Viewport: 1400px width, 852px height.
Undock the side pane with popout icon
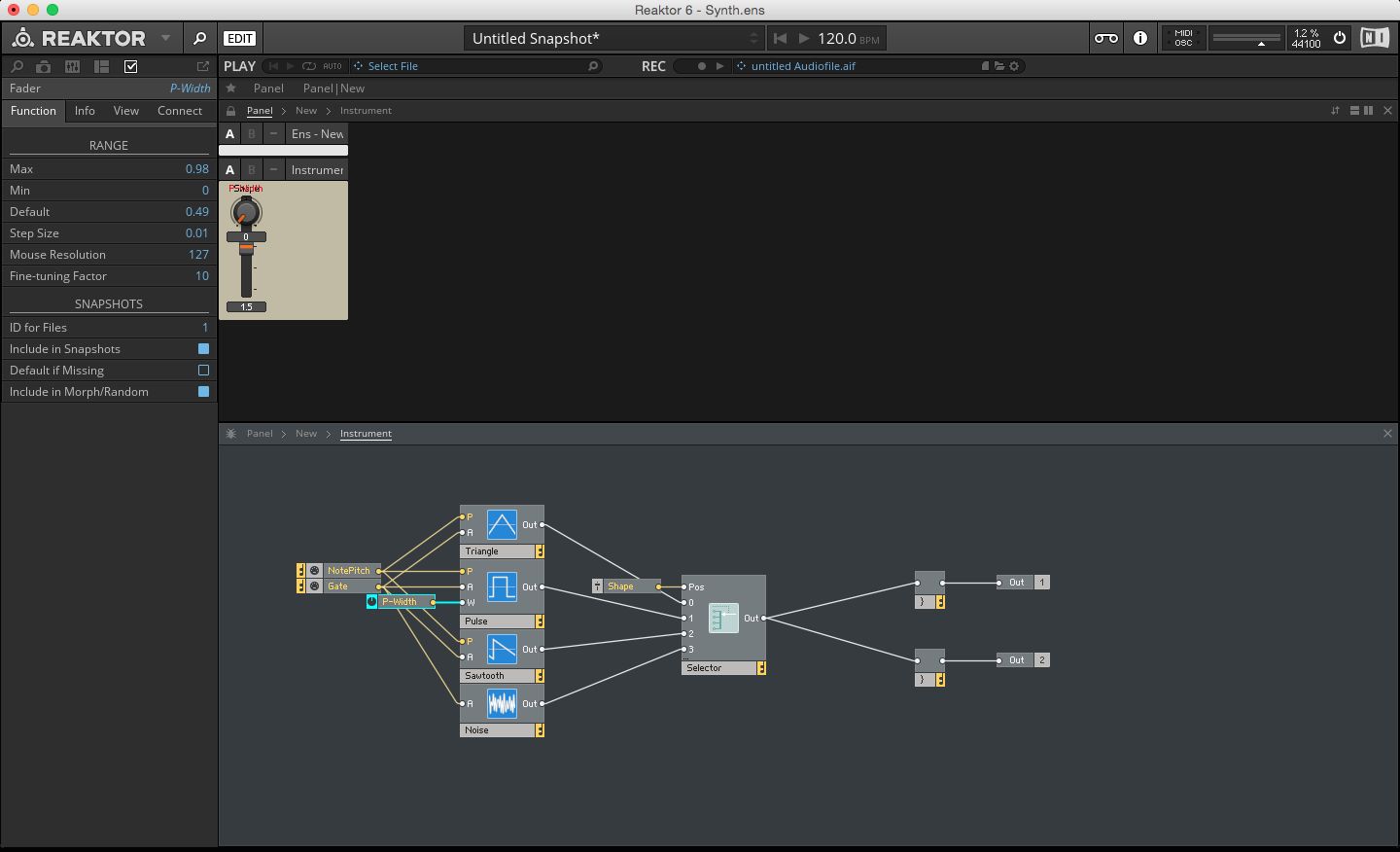(x=203, y=66)
